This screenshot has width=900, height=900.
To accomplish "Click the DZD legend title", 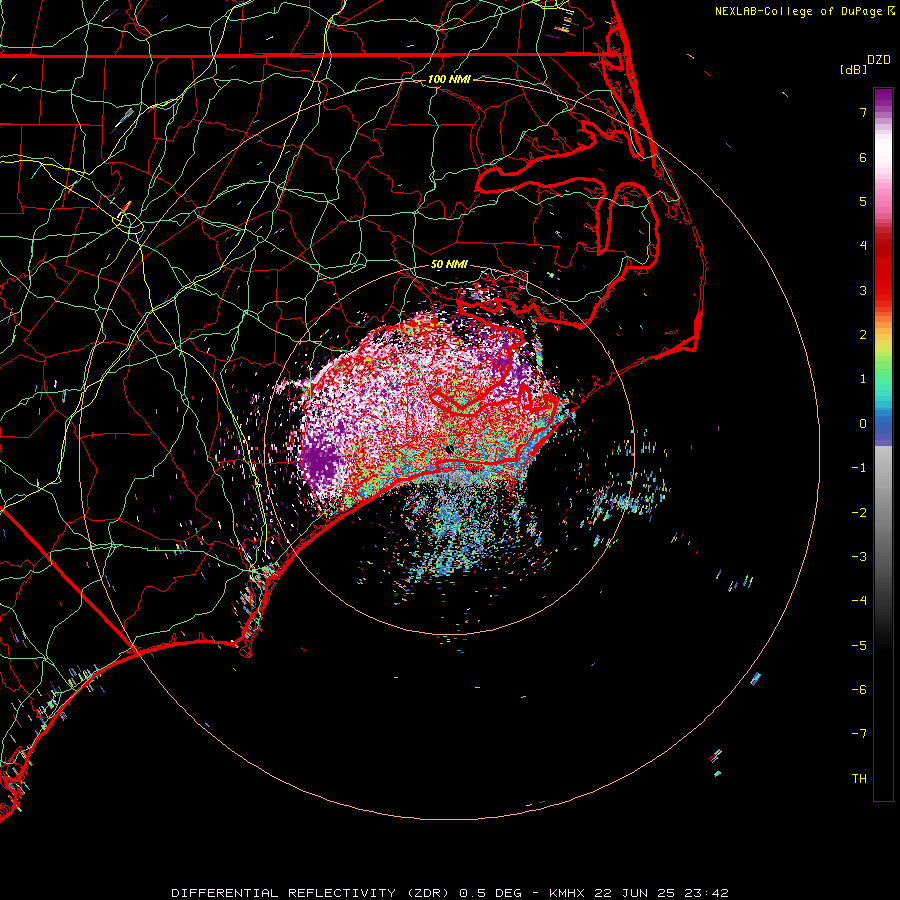I will coord(879,60).
